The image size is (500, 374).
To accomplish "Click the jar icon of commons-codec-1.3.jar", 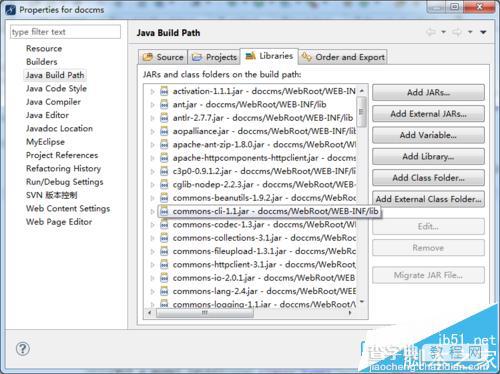I will (x=164, y=225).
